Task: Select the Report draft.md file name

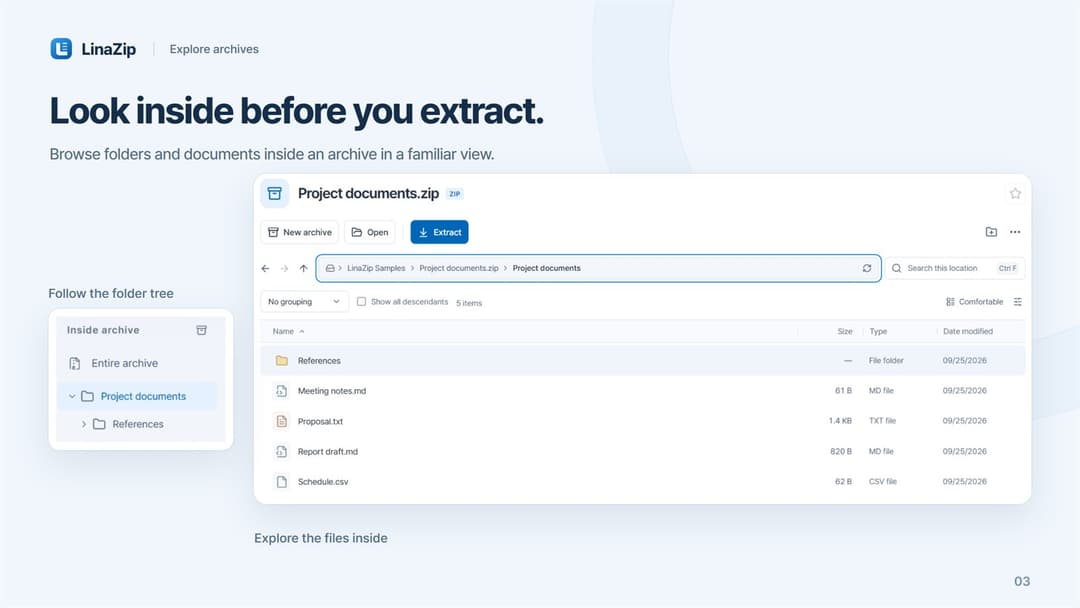Action: [328, 452]
